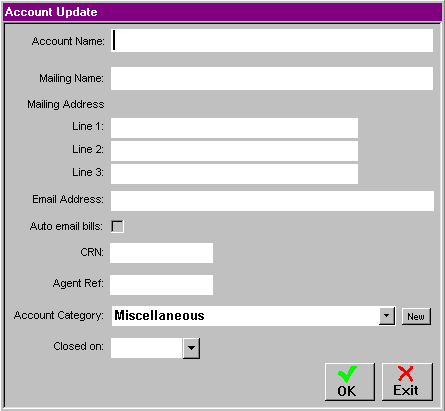Click the Account Category label text
This screenshot has height=411, width=445.
pyautogui.click(x=59, y=315)
